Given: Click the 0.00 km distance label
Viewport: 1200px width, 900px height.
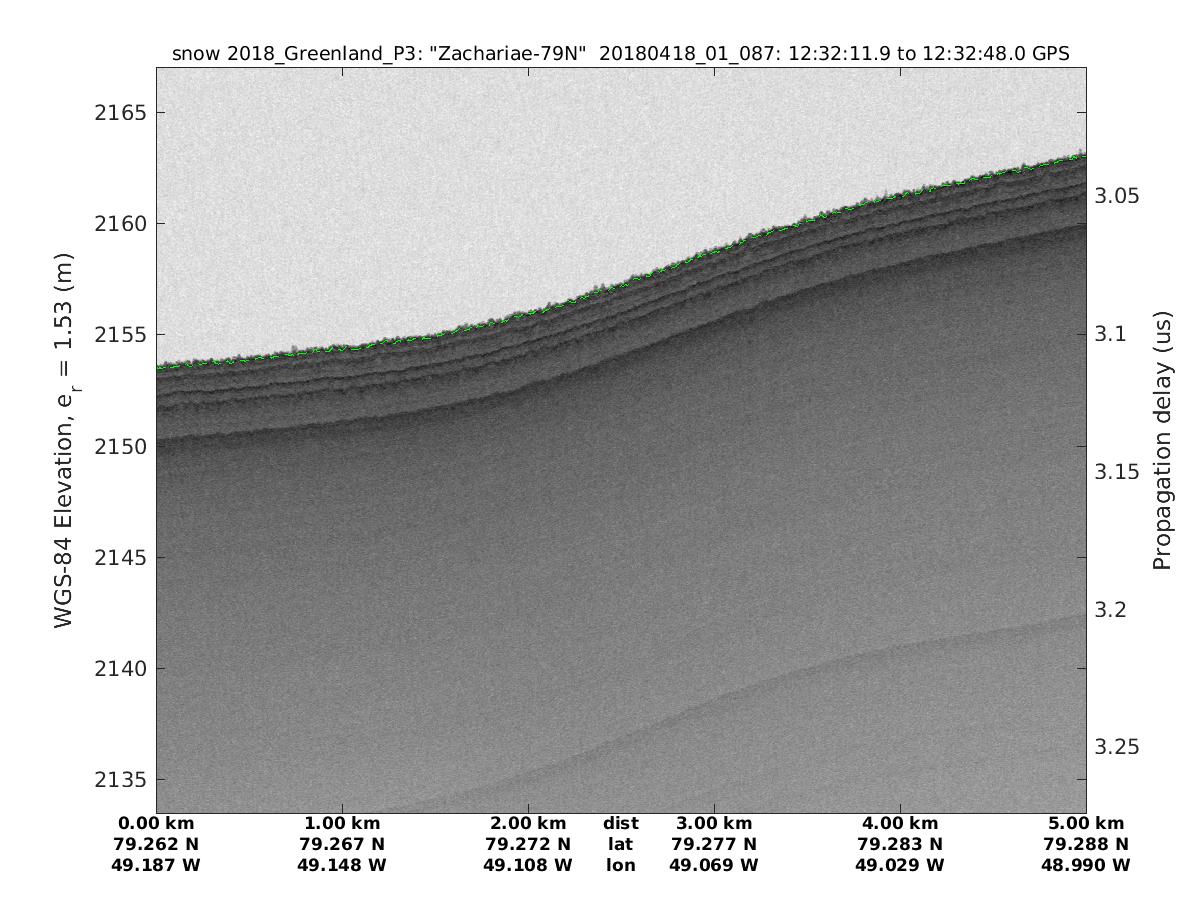Looking at the screenshot, I should coord(157,824).
